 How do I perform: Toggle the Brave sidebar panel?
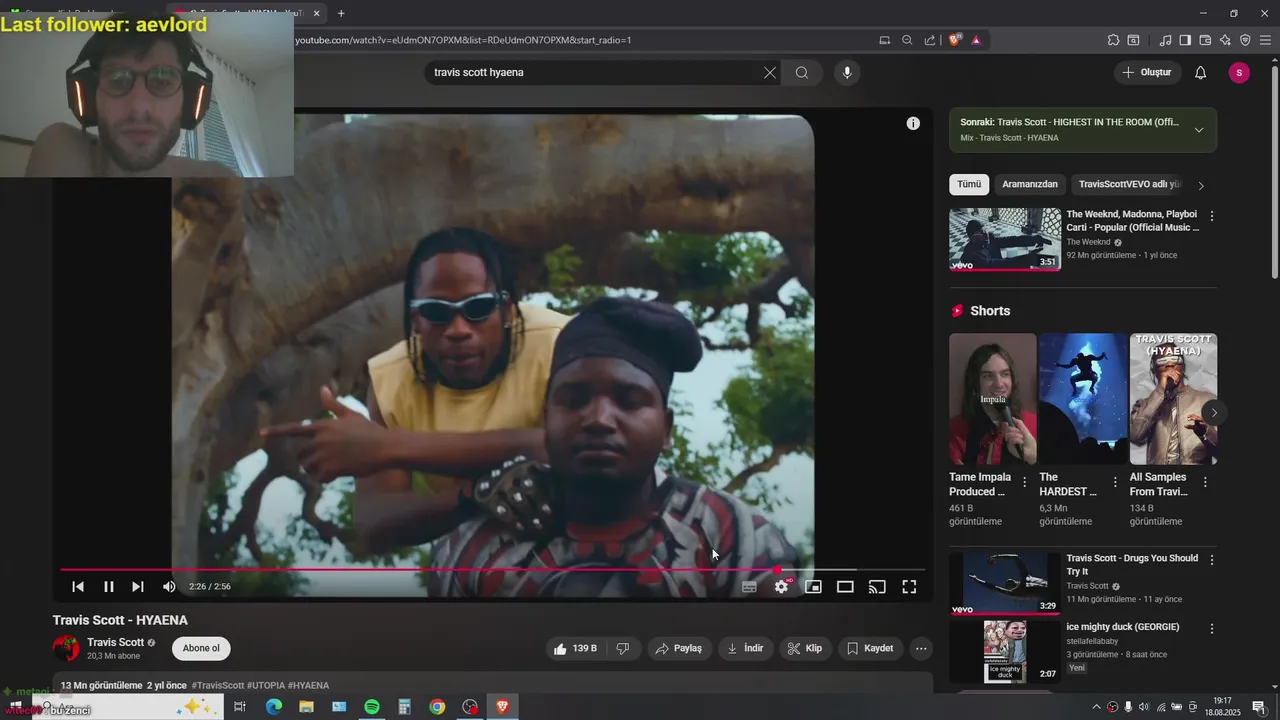pos(1185,40)
